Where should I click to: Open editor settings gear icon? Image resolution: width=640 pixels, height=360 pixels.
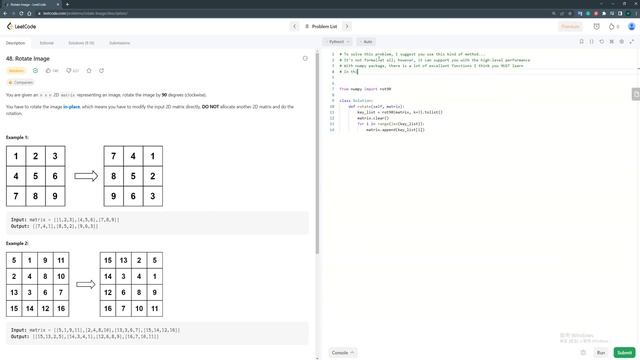point(622,42)
